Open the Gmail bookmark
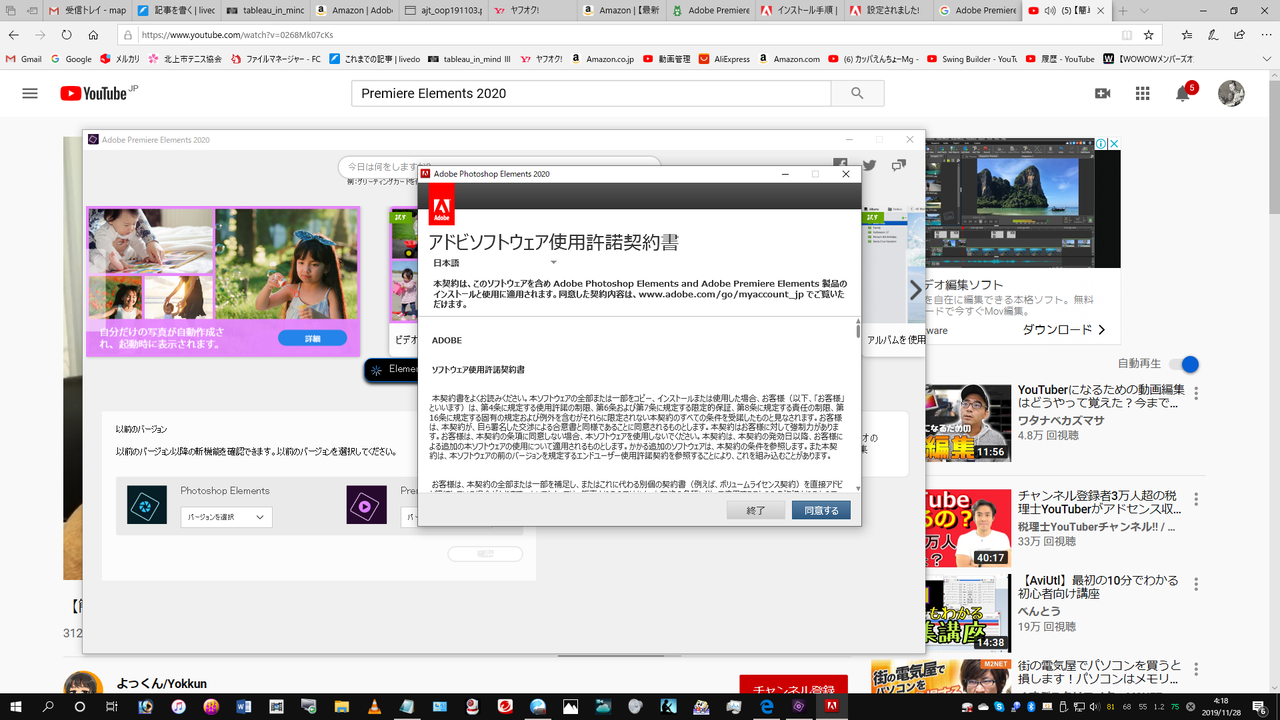The width and height of the screenshot is (1280, 720). [24, 59]
